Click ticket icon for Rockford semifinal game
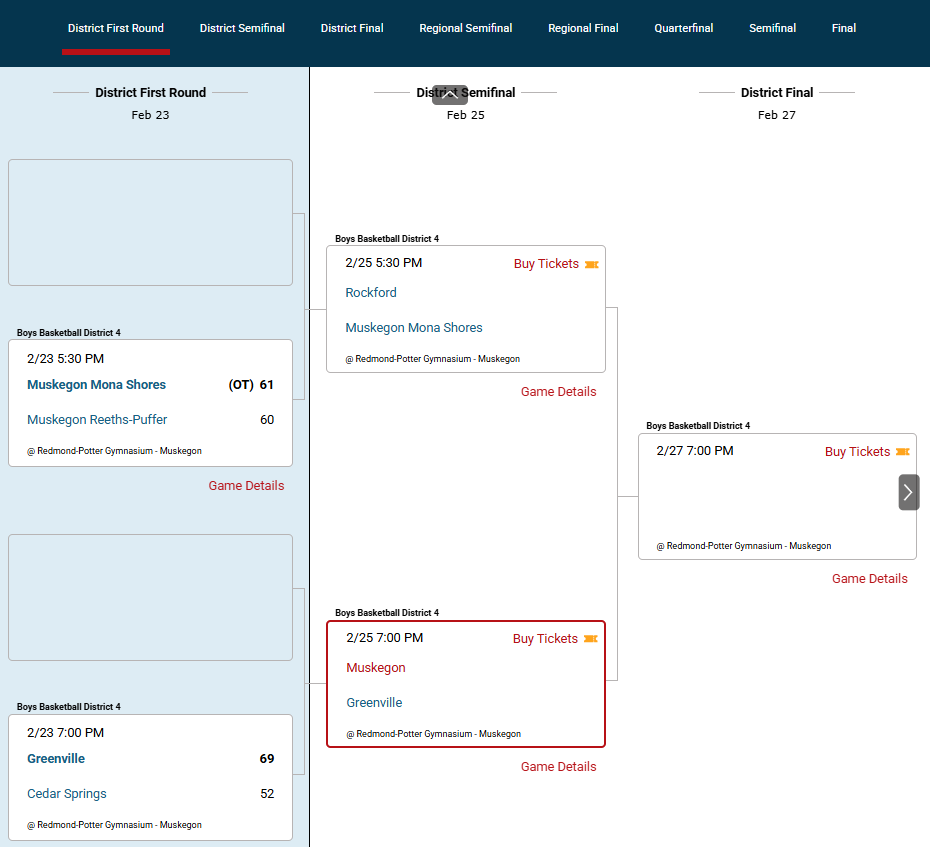 591,264
